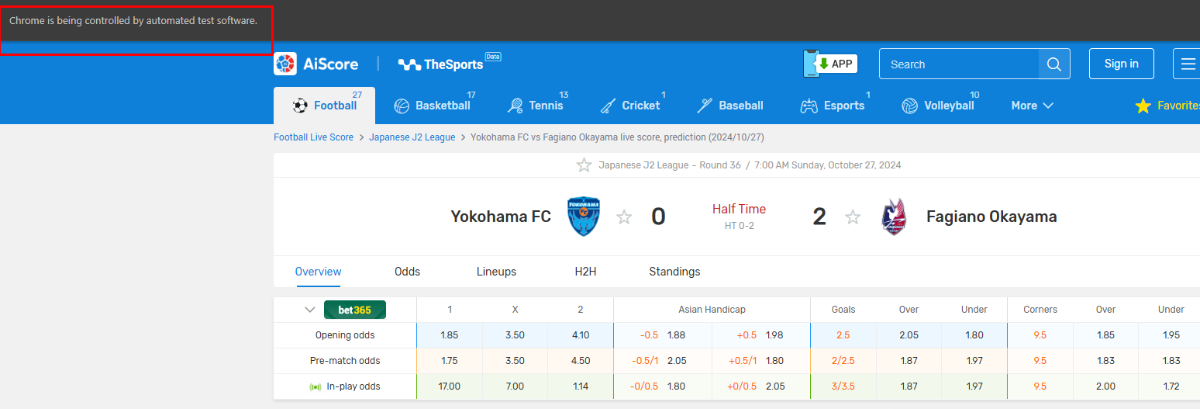Select the Basketball sport tab
The height and width of the screenshot is (409, 1200).
pos(432,105)
